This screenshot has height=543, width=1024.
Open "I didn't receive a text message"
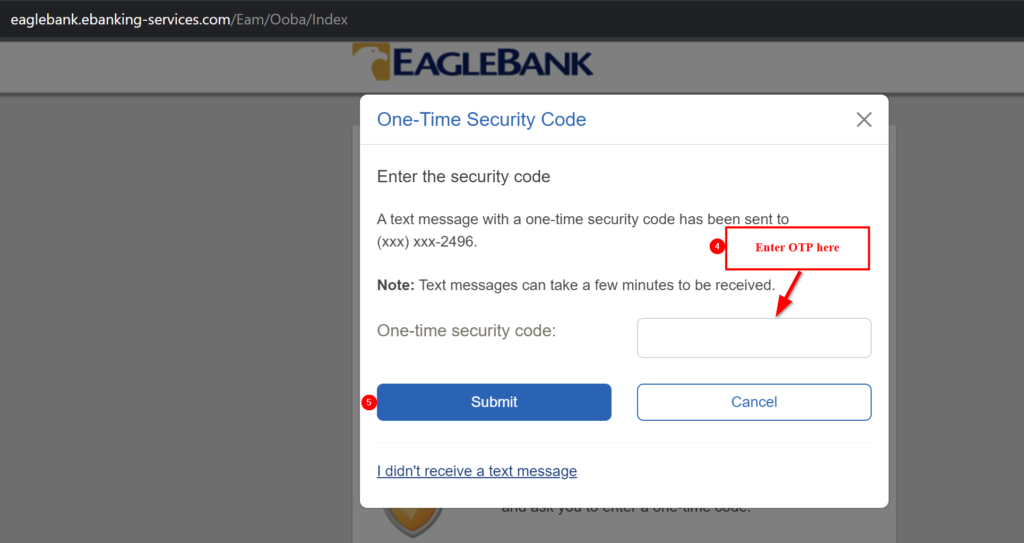[477, 471]
